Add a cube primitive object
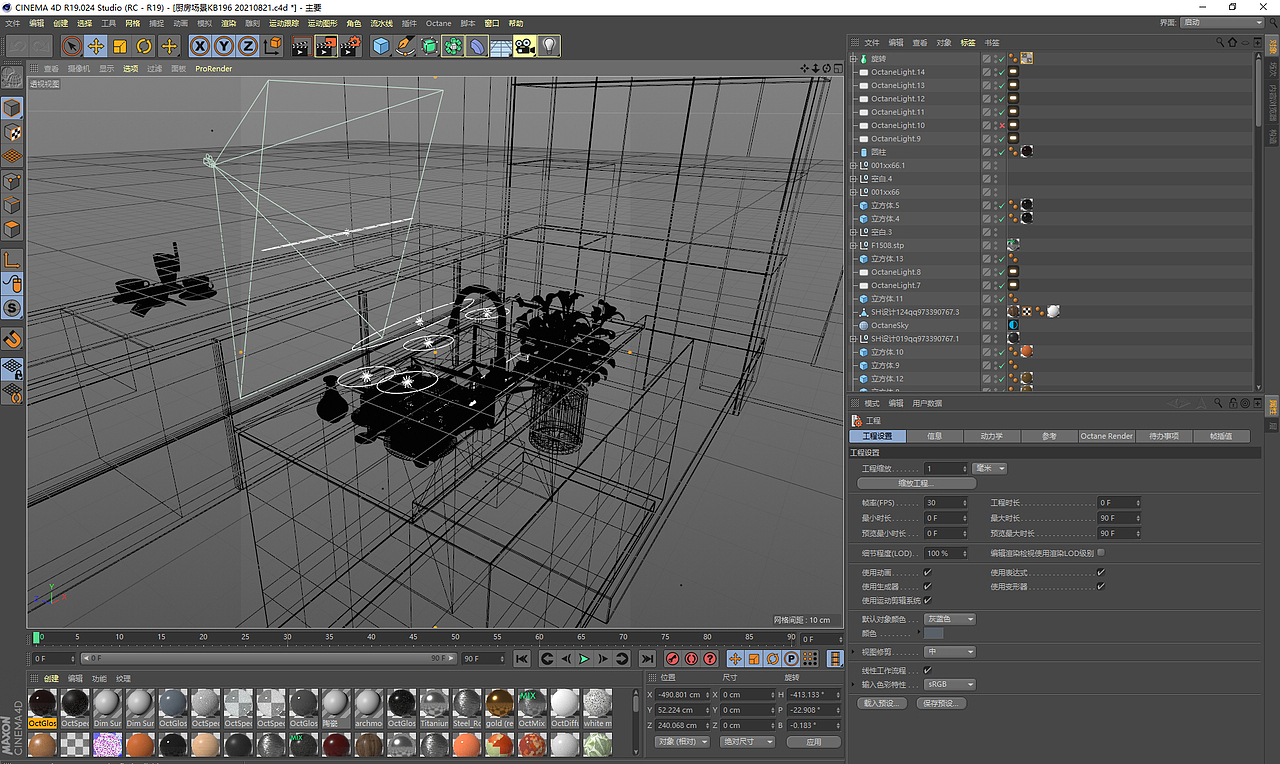 click(x=381, y=46)
